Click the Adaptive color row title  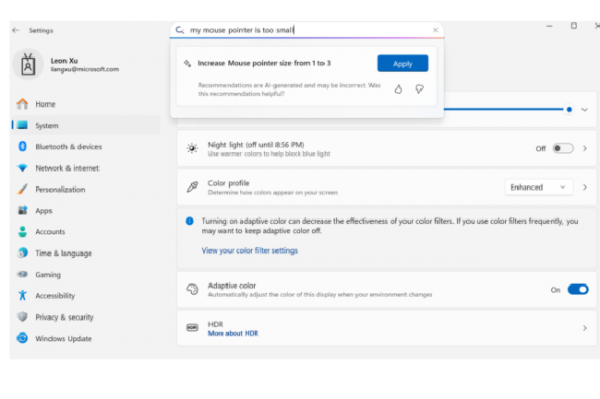coord(232,286)
